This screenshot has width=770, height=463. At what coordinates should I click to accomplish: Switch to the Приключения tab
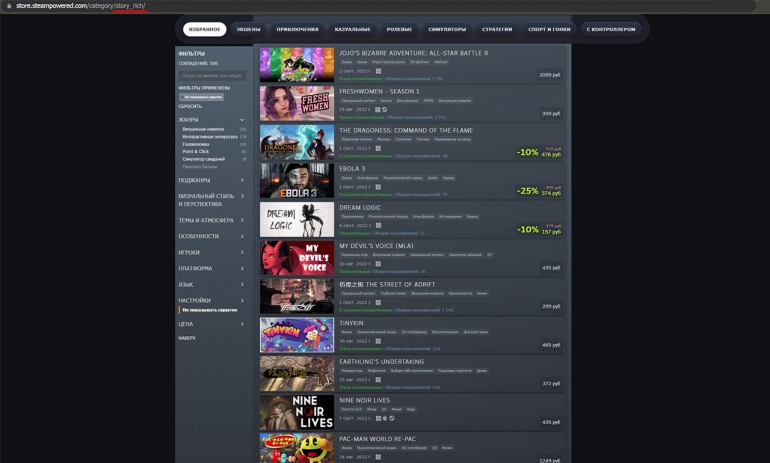(297, 29)
